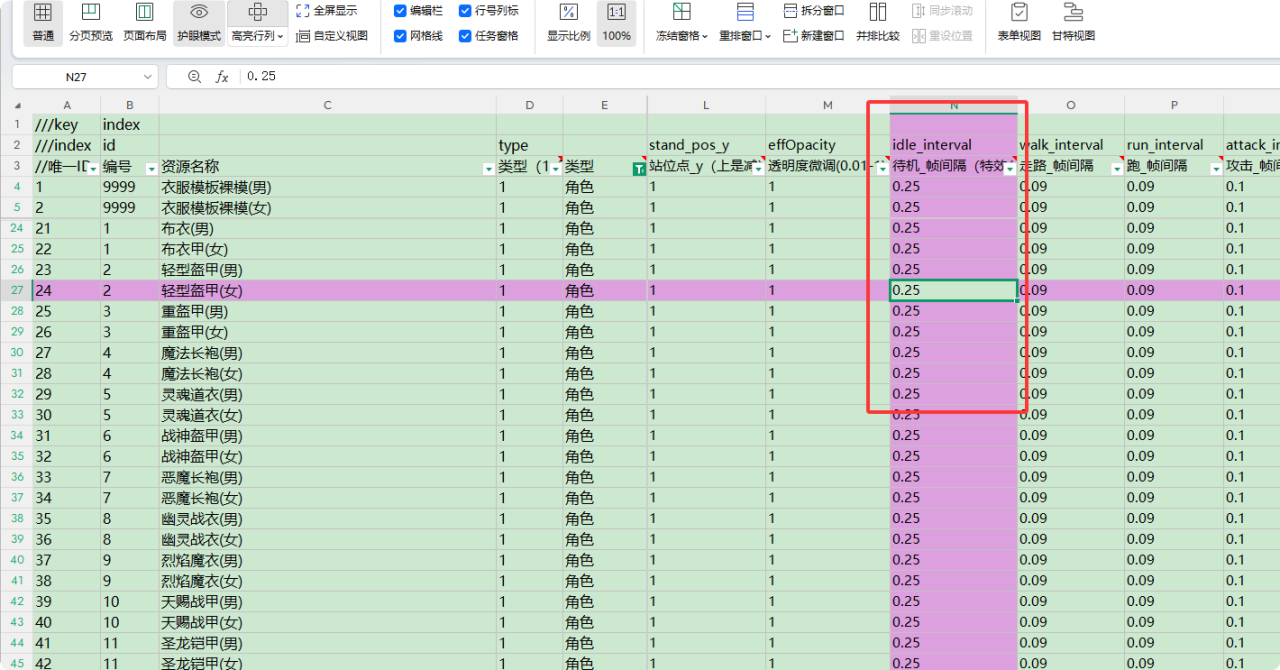Click into the formula bar showing 0.25
The image size is (1280, 670).
[760, 77]
